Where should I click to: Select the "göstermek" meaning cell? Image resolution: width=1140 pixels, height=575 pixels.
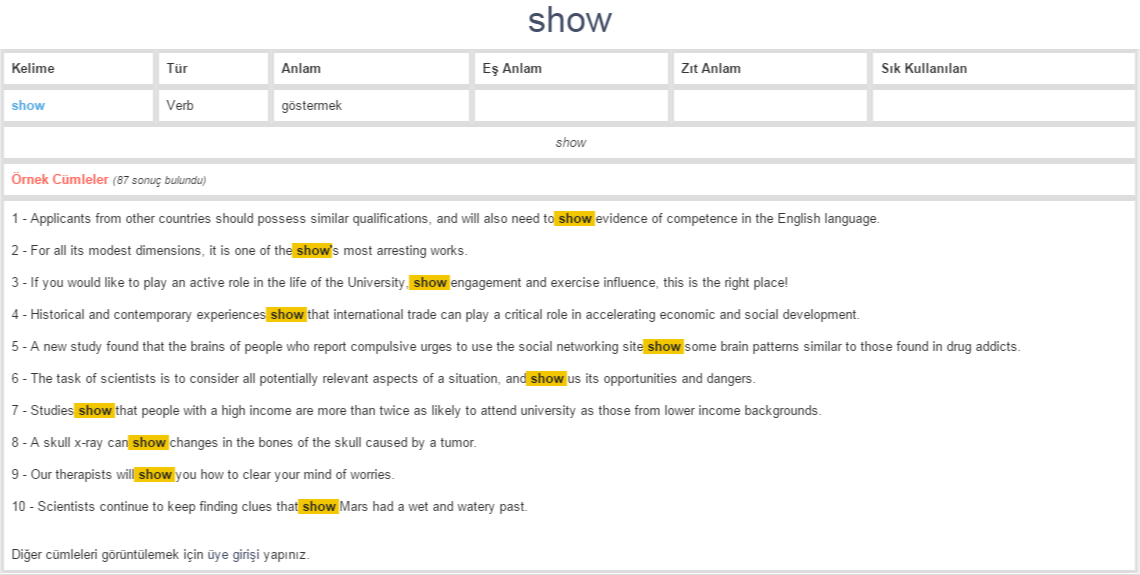(312, 106)
